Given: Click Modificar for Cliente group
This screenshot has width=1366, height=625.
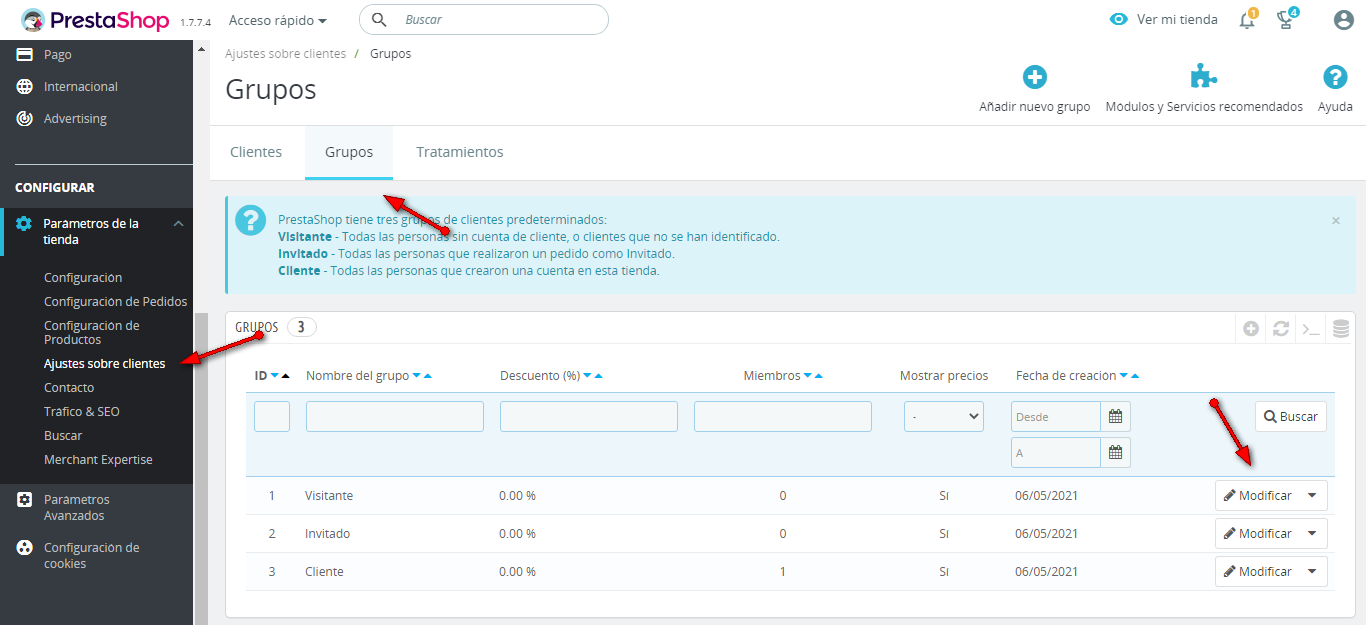Looking at the screenshot, I should pyautogui.click(x=1258, y=571).
